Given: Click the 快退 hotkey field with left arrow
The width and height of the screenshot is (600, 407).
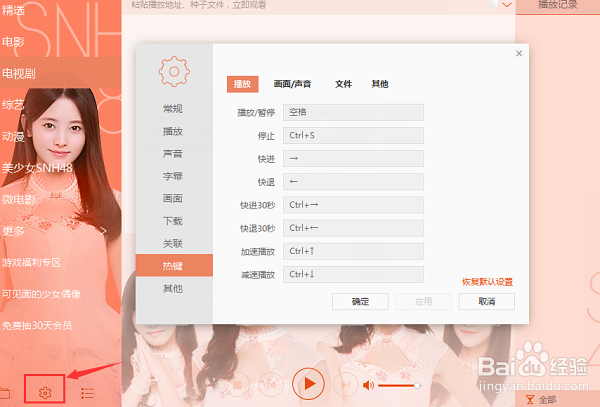Looking at the screenshot, I should 353,182.
